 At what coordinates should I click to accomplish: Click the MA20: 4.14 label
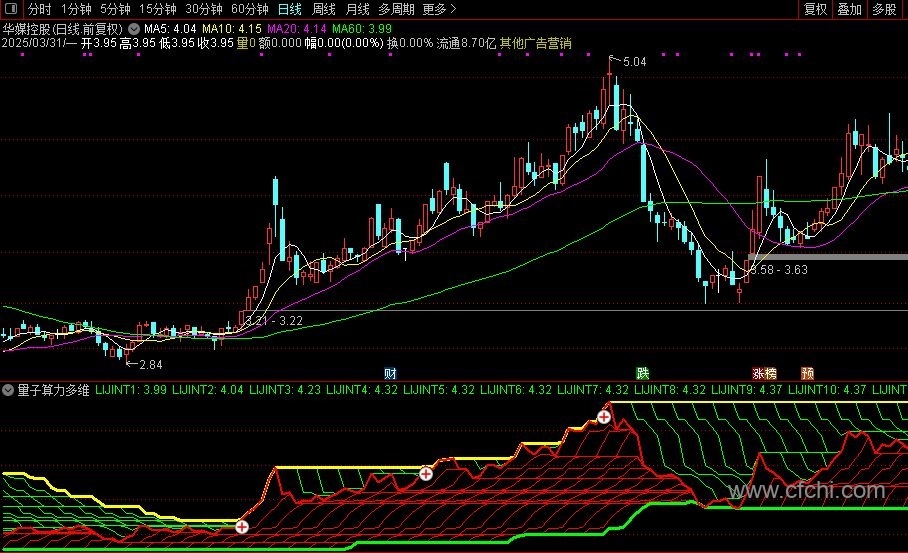pyautogui.click(x=297, y=28)
